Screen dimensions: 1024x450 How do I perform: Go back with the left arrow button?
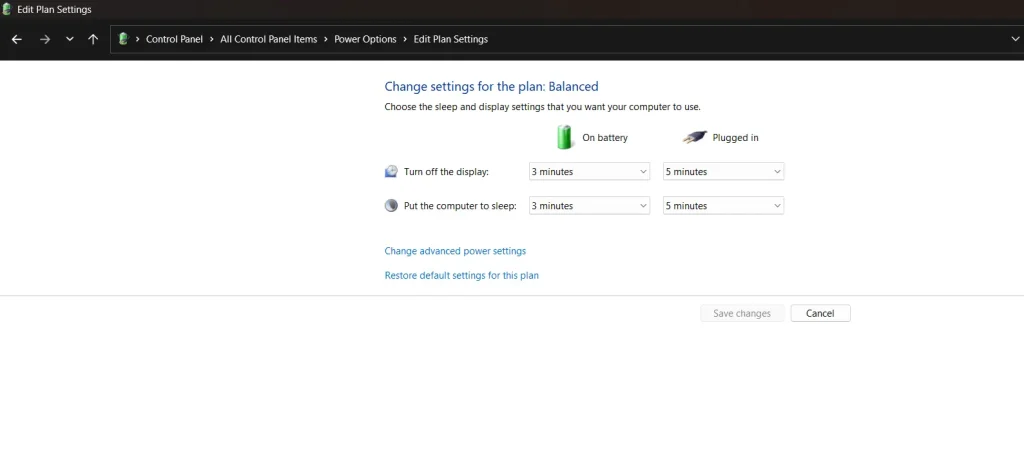pyautogui.click(x=17, y=39)
